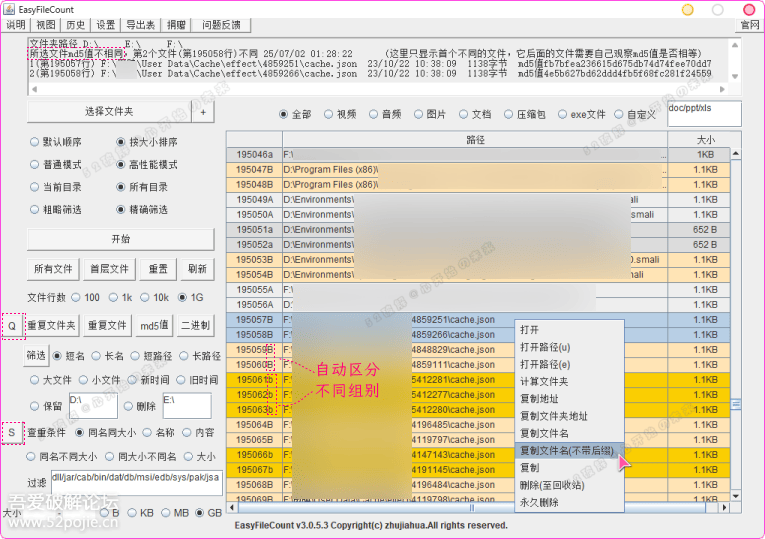Click the plus button beside 选择文件夹

(203, 112)
